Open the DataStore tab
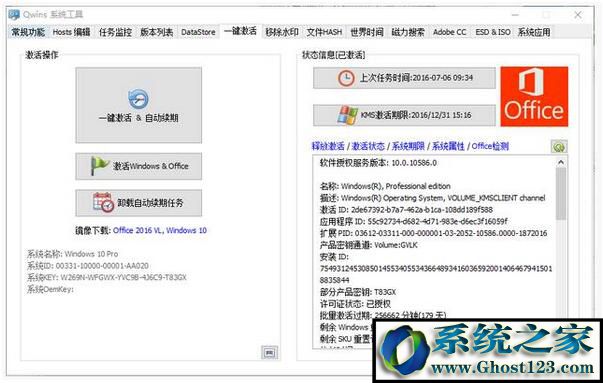Screen dimensions: 603x383 [x=198, y=32]
